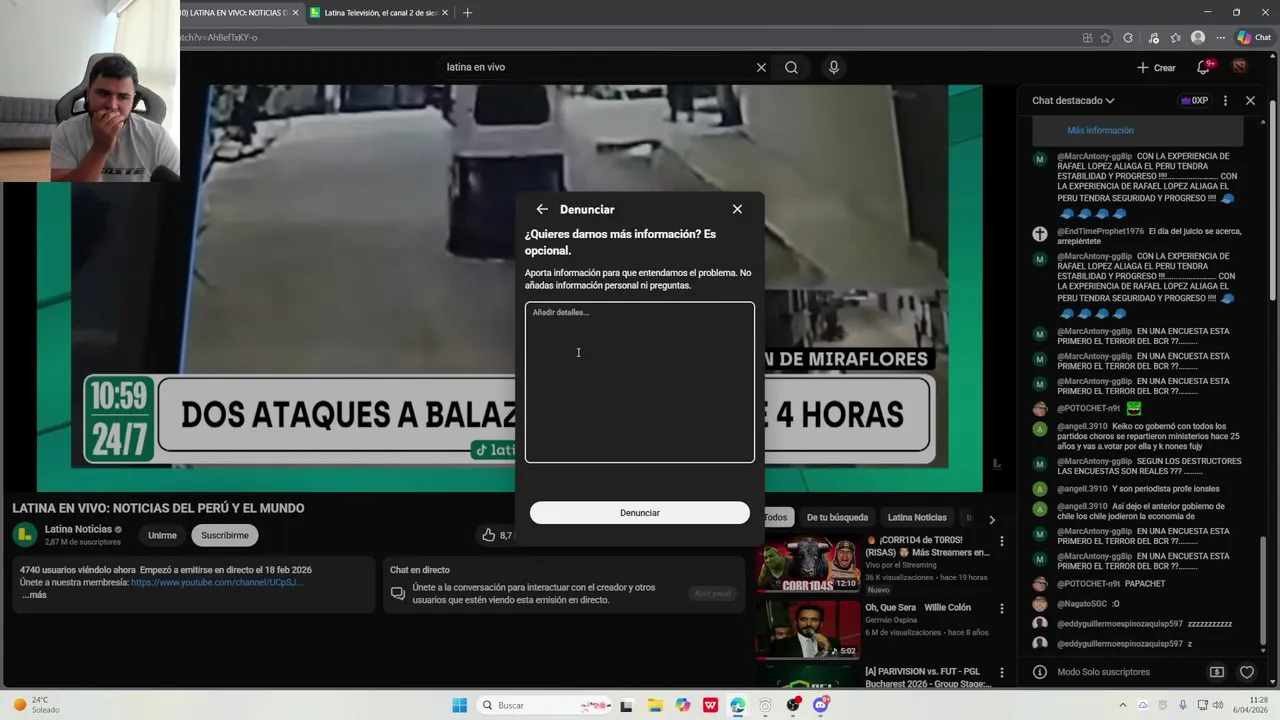1280x720 pixels.
Task: Open the 0XP crown badge in chat
Action: [x=1194, y=100]
